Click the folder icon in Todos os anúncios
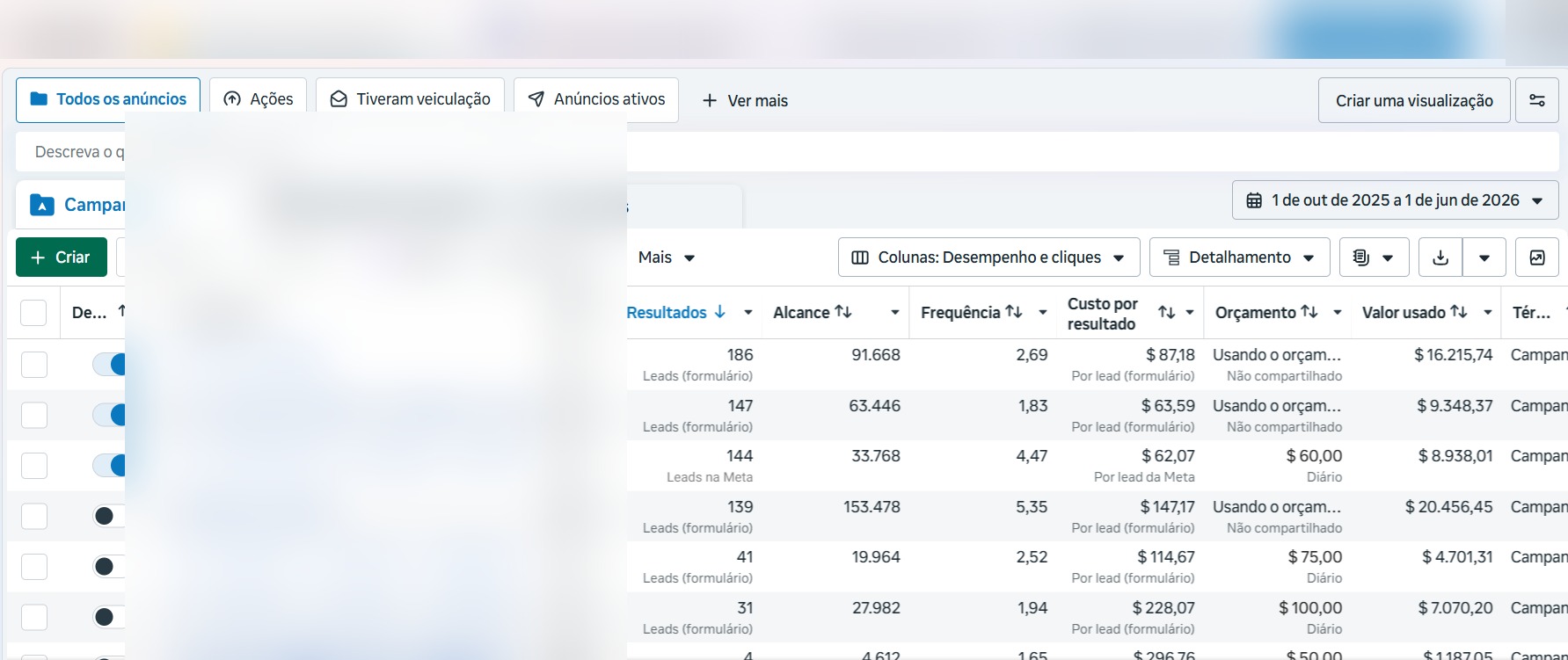 39,99
